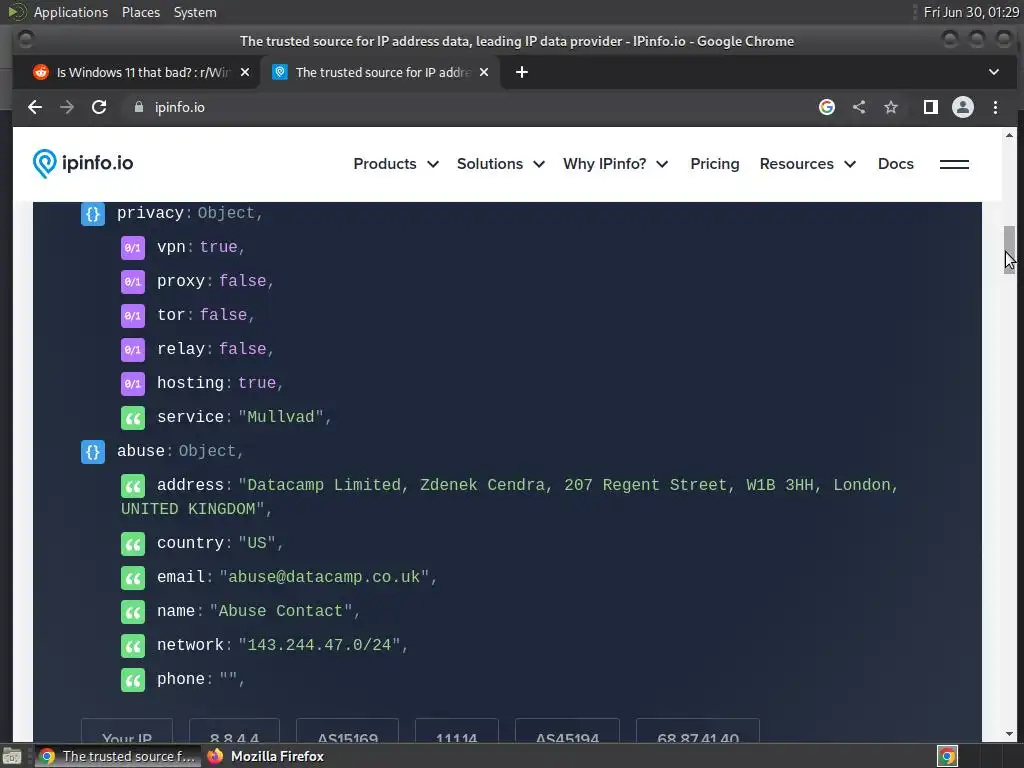
Task: Toggle the Chrome side panel icon
Action: click(x=931, y=107)
